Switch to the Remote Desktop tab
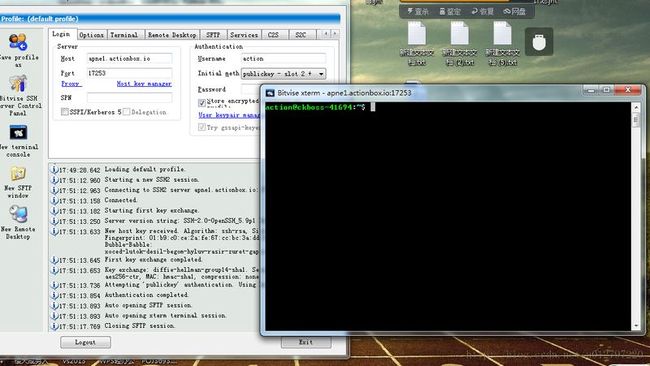 click(x=172, y=35)
